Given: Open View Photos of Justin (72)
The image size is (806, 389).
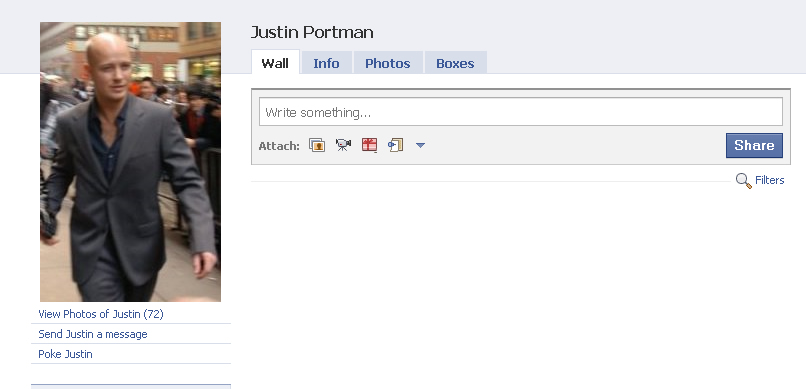Looking at the screenshot, I should (101, 314).
